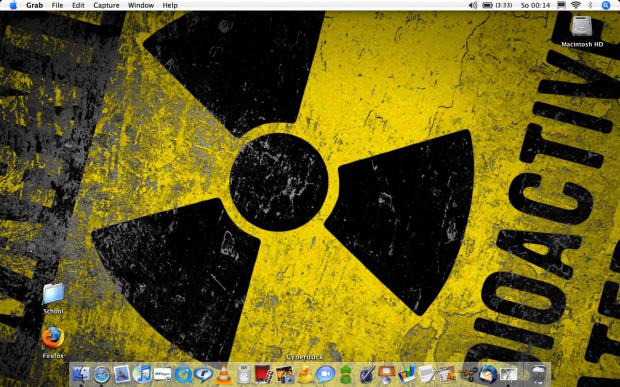Open the Capture menu

point(106,5)
